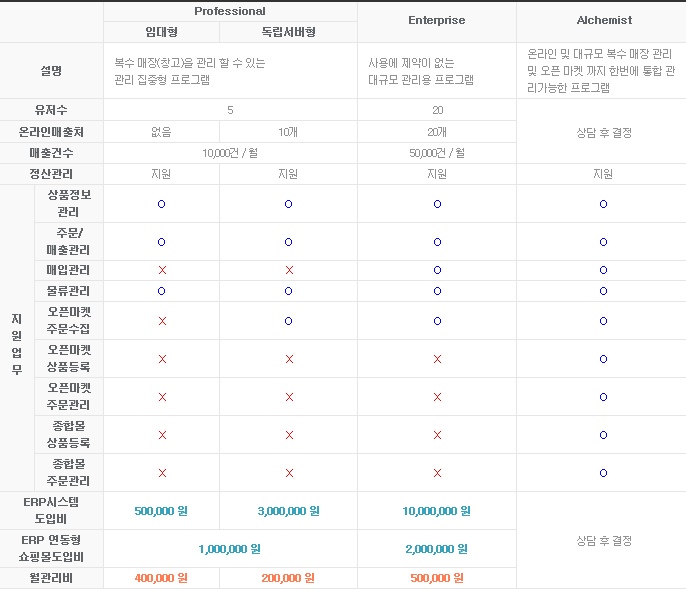Click the O mark for 오픈마켓 주문수집 under Enterprise
Image resolution: width=686 pixels, height=590 pixels.
point(437,321)
